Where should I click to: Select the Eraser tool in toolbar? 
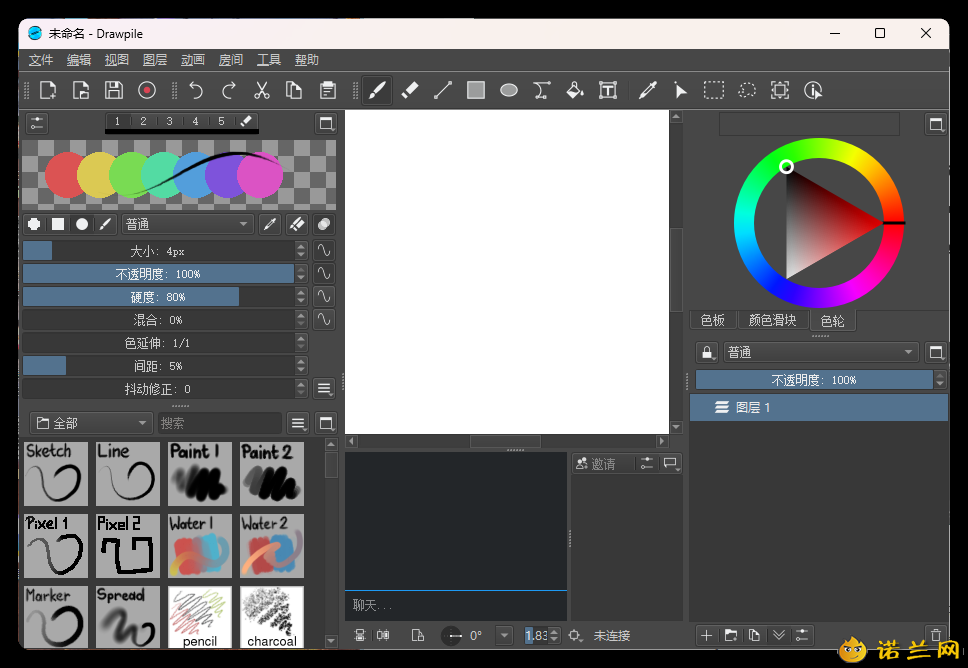click(410, 90)
